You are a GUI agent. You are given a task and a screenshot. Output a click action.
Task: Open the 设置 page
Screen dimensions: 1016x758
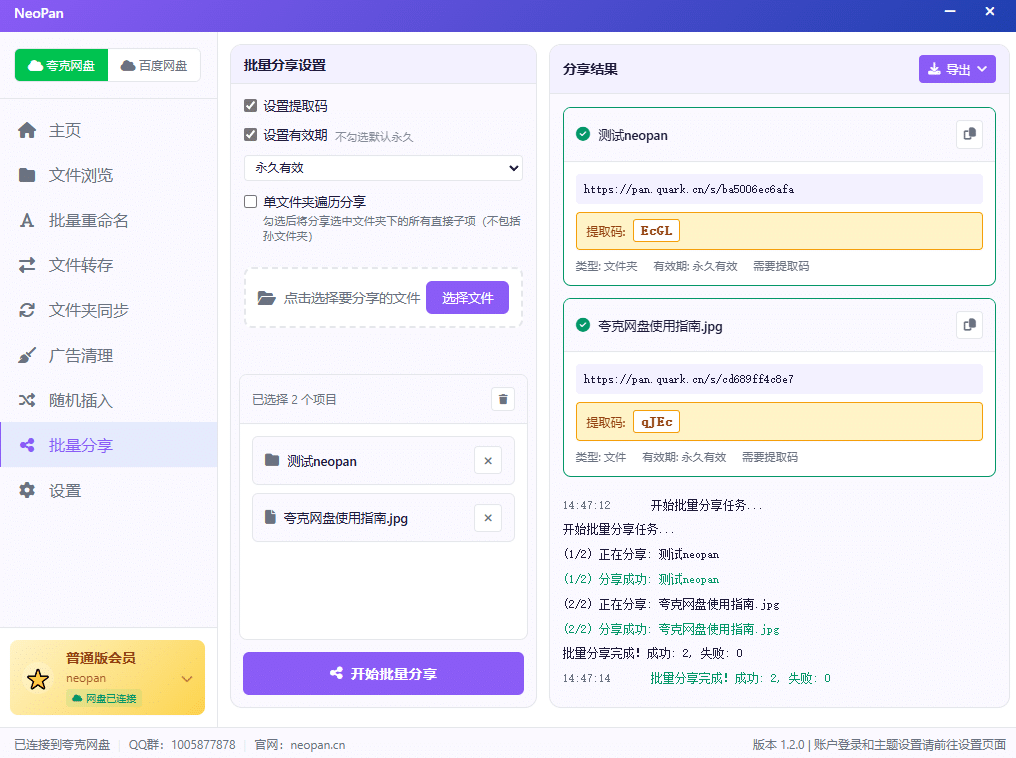109,490
